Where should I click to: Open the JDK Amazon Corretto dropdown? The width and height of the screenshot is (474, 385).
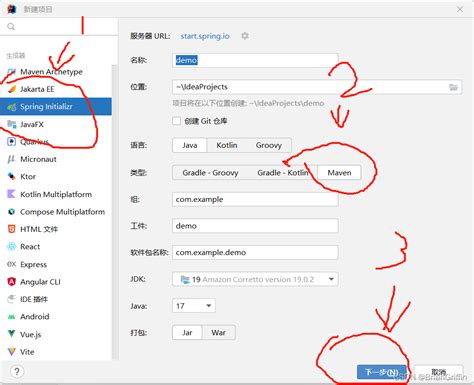pyautogui.click(x=255, y=279)
